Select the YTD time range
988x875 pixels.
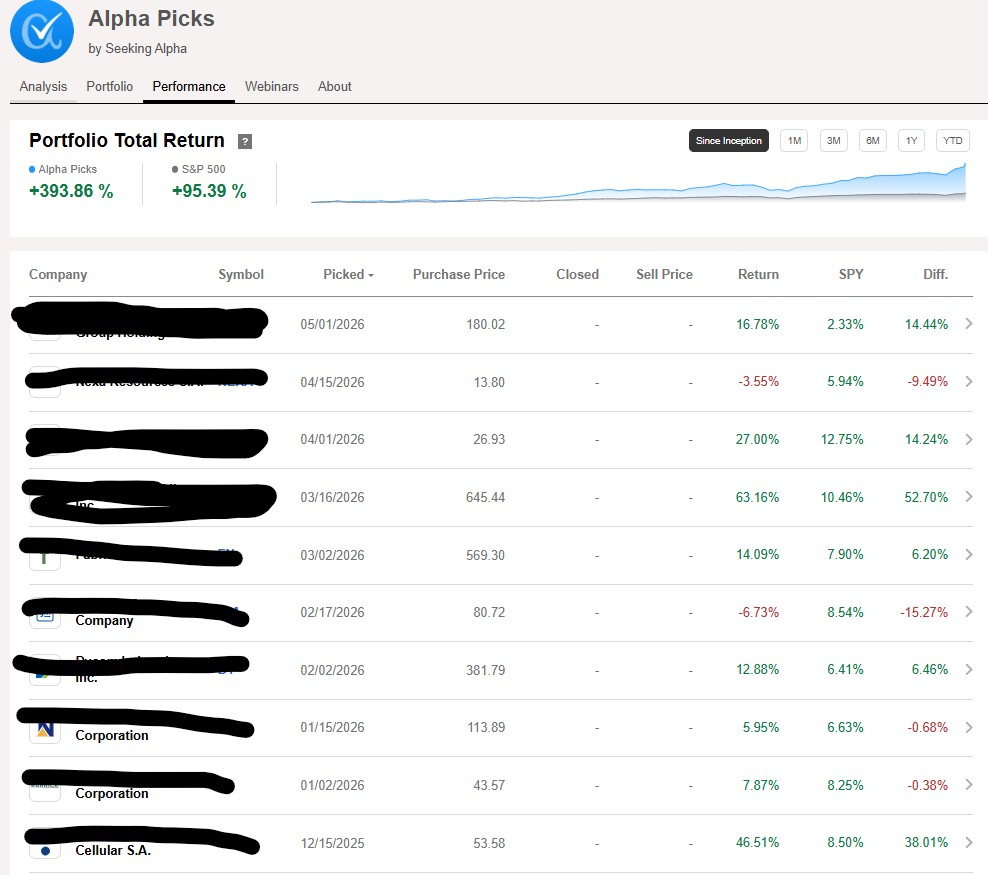pyautogui.click(x=953, y=140)
